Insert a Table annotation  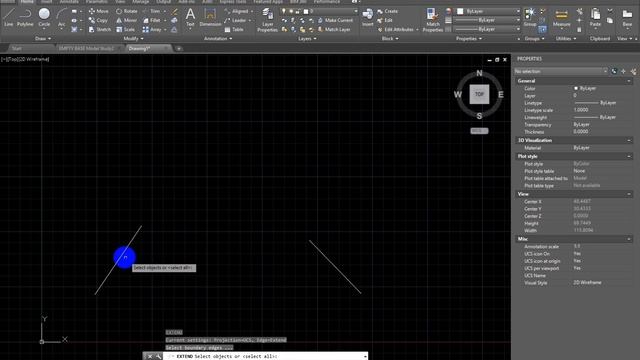234,29
